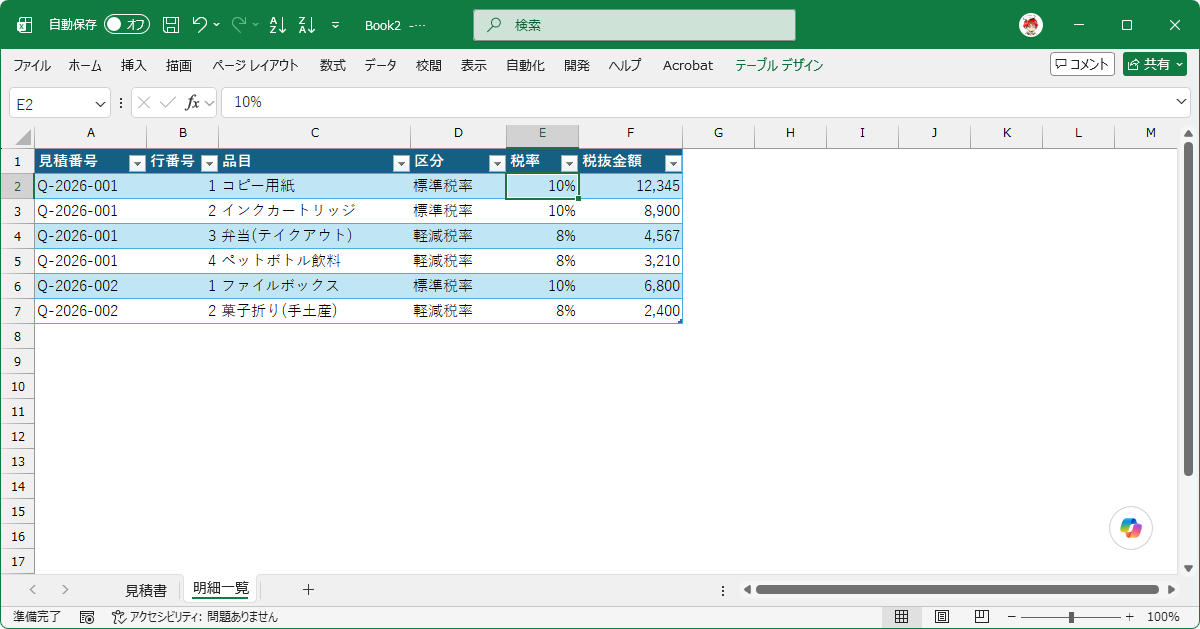
Task: Open the テーブル デザイン ribbon tab
Action: tap(779, 65)
